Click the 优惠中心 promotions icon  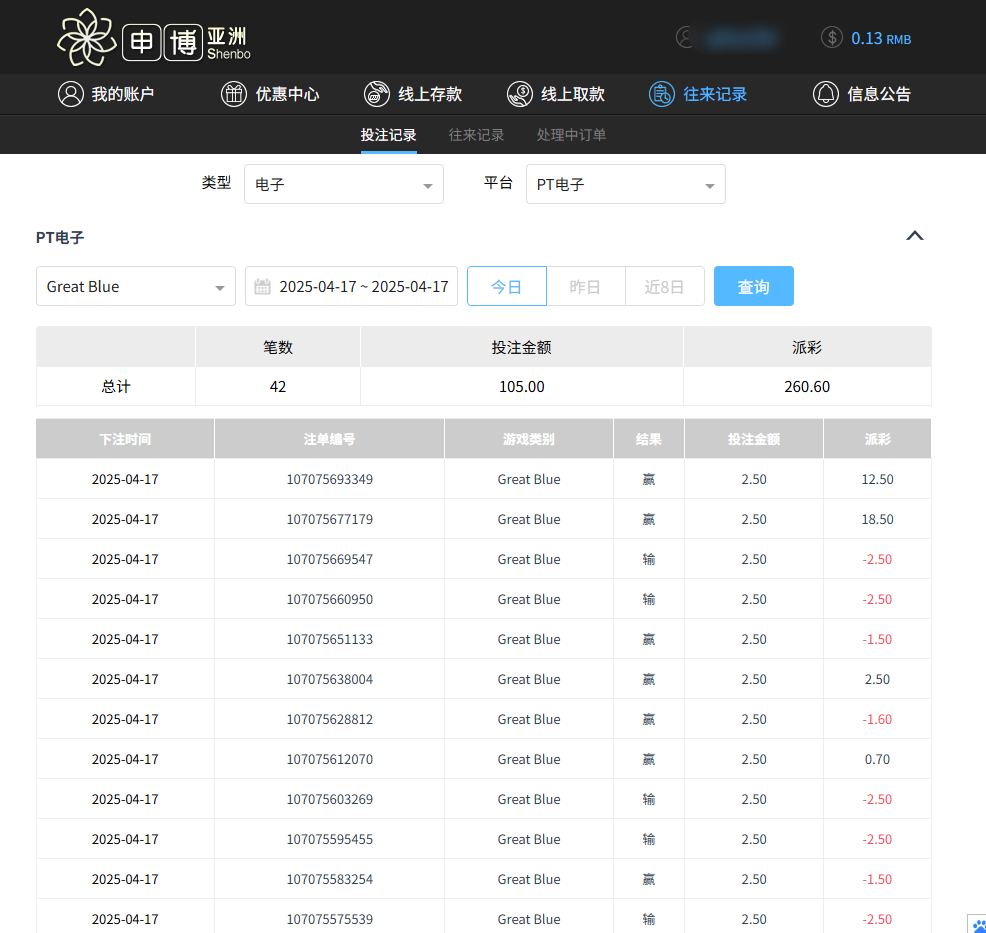click(x=234, y=94)
